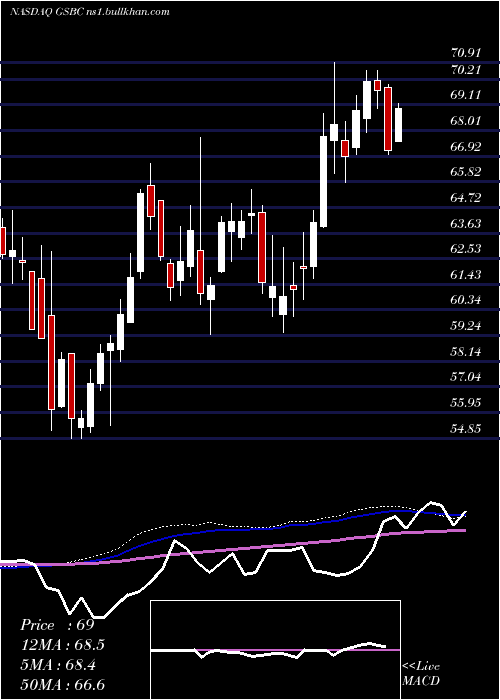This screenshot has height=700, width=500.
Task: Click the 69.11 price axis label
Action: 466,95
